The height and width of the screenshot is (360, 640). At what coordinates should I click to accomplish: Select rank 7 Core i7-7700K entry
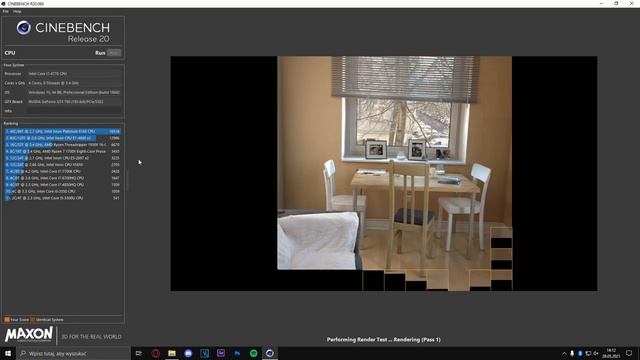point(62,171)
